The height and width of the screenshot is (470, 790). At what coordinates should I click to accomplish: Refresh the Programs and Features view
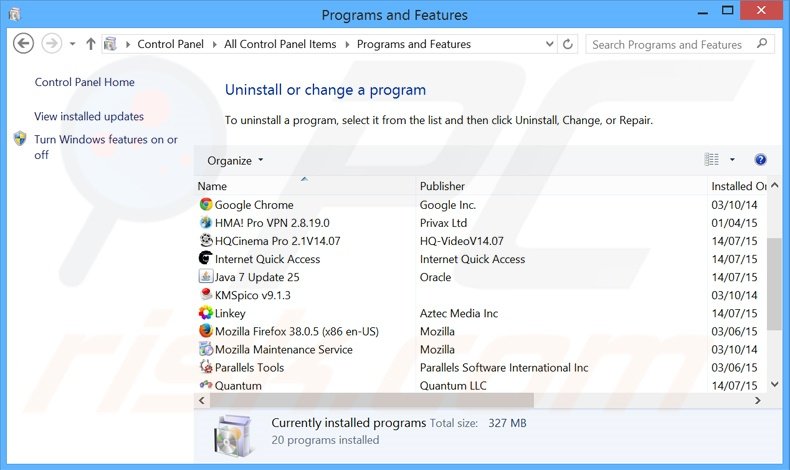(x=568, y=44)
